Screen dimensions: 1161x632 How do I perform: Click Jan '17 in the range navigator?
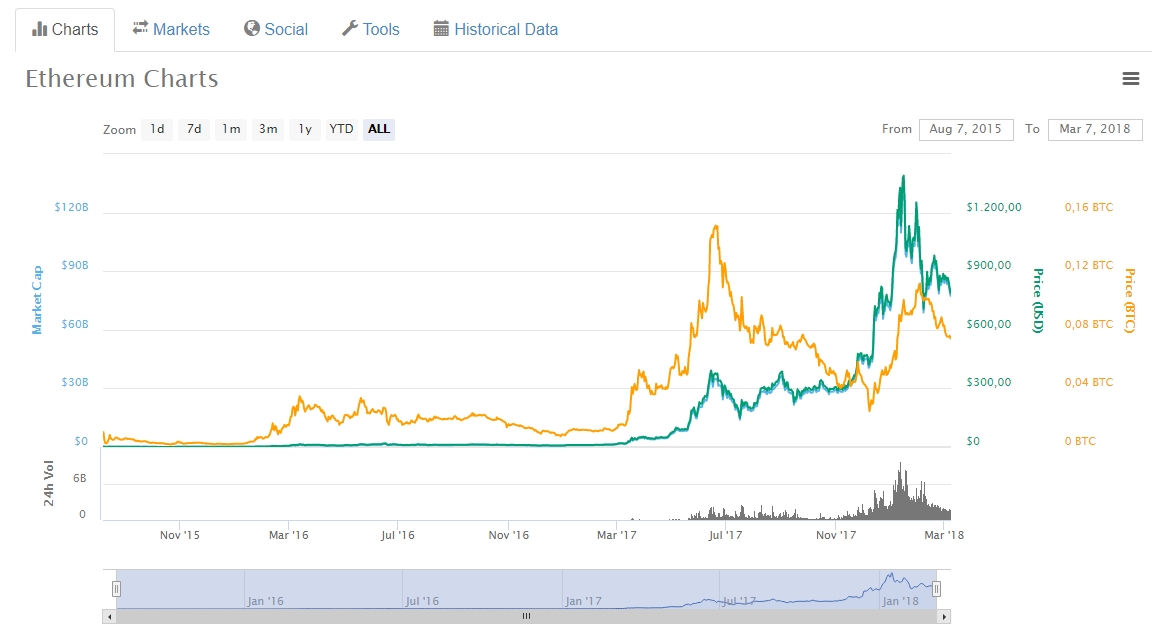pyautogui.click(x=583, y=601)
